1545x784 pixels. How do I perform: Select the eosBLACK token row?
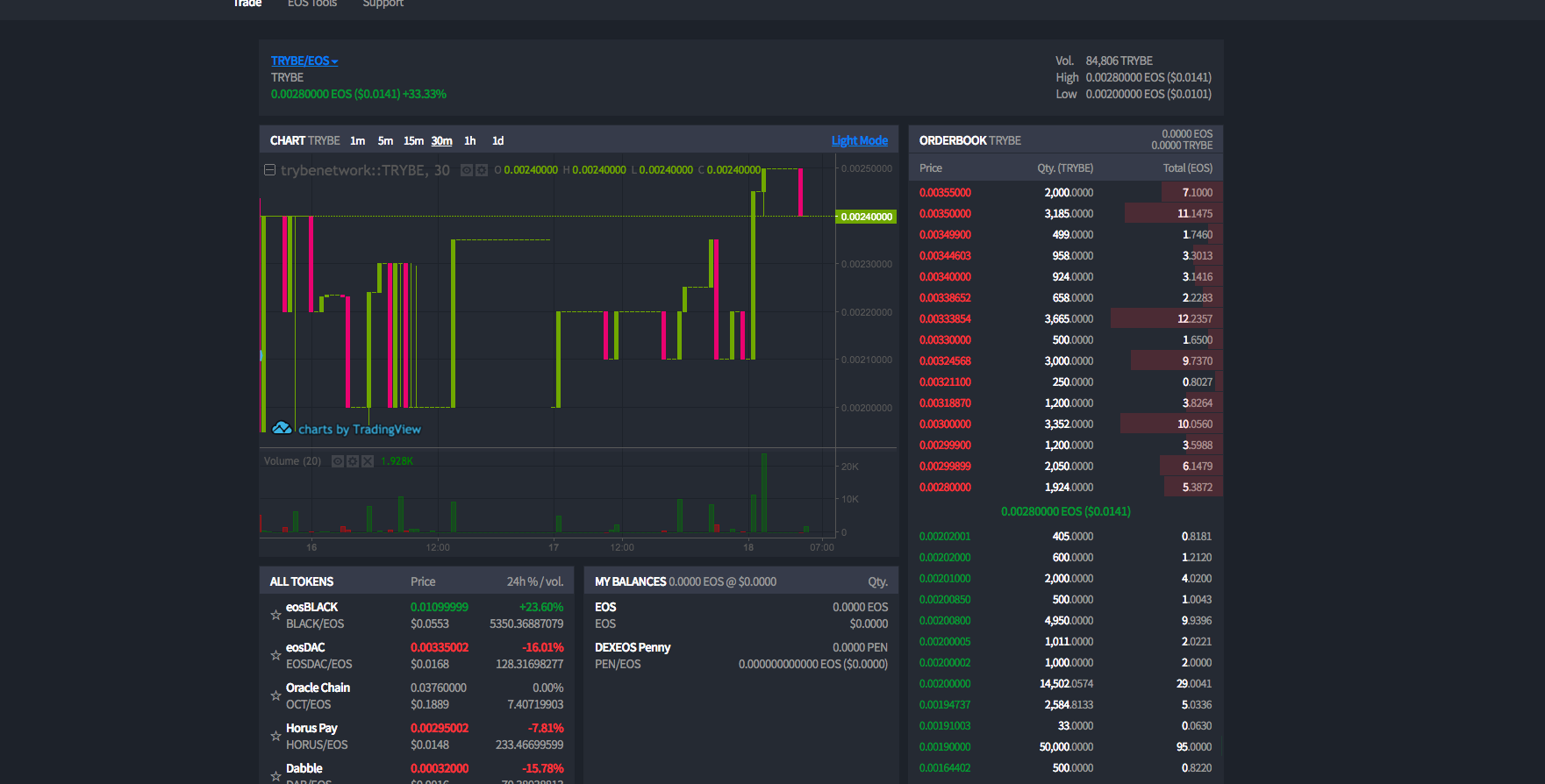(417, 616)
